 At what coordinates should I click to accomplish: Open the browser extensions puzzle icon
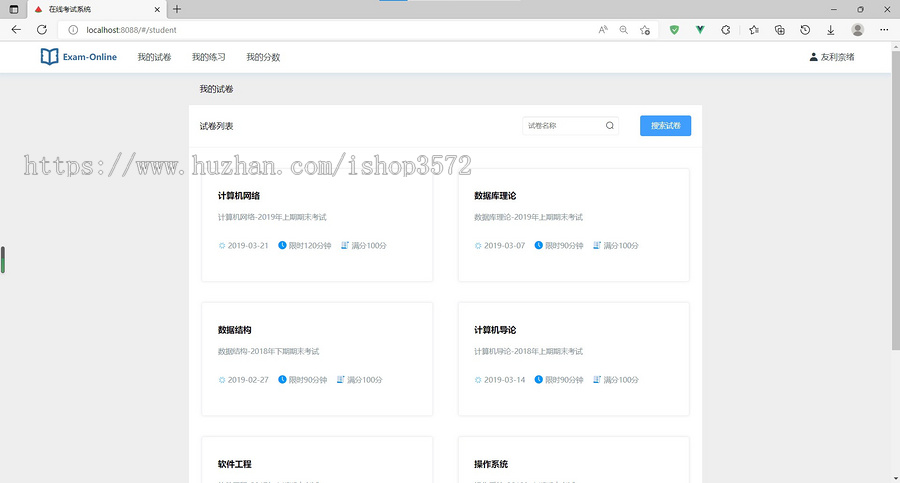coord(726,30)
